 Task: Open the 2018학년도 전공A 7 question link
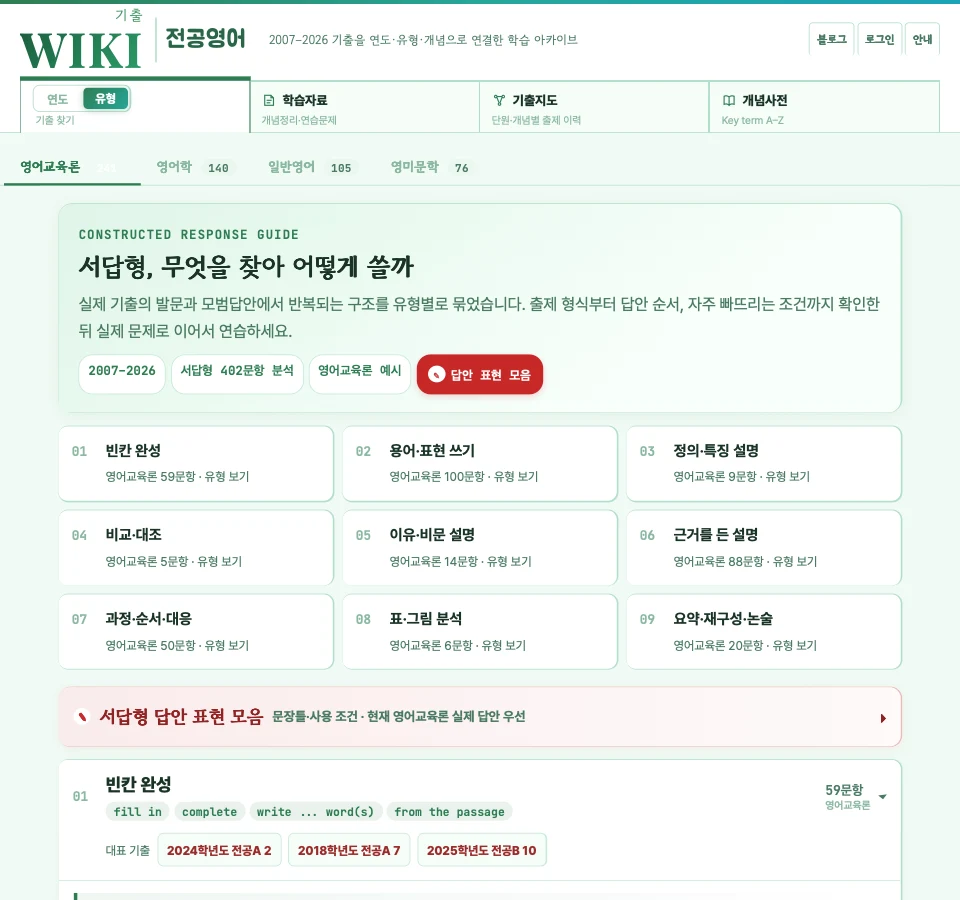pos(349,850)
